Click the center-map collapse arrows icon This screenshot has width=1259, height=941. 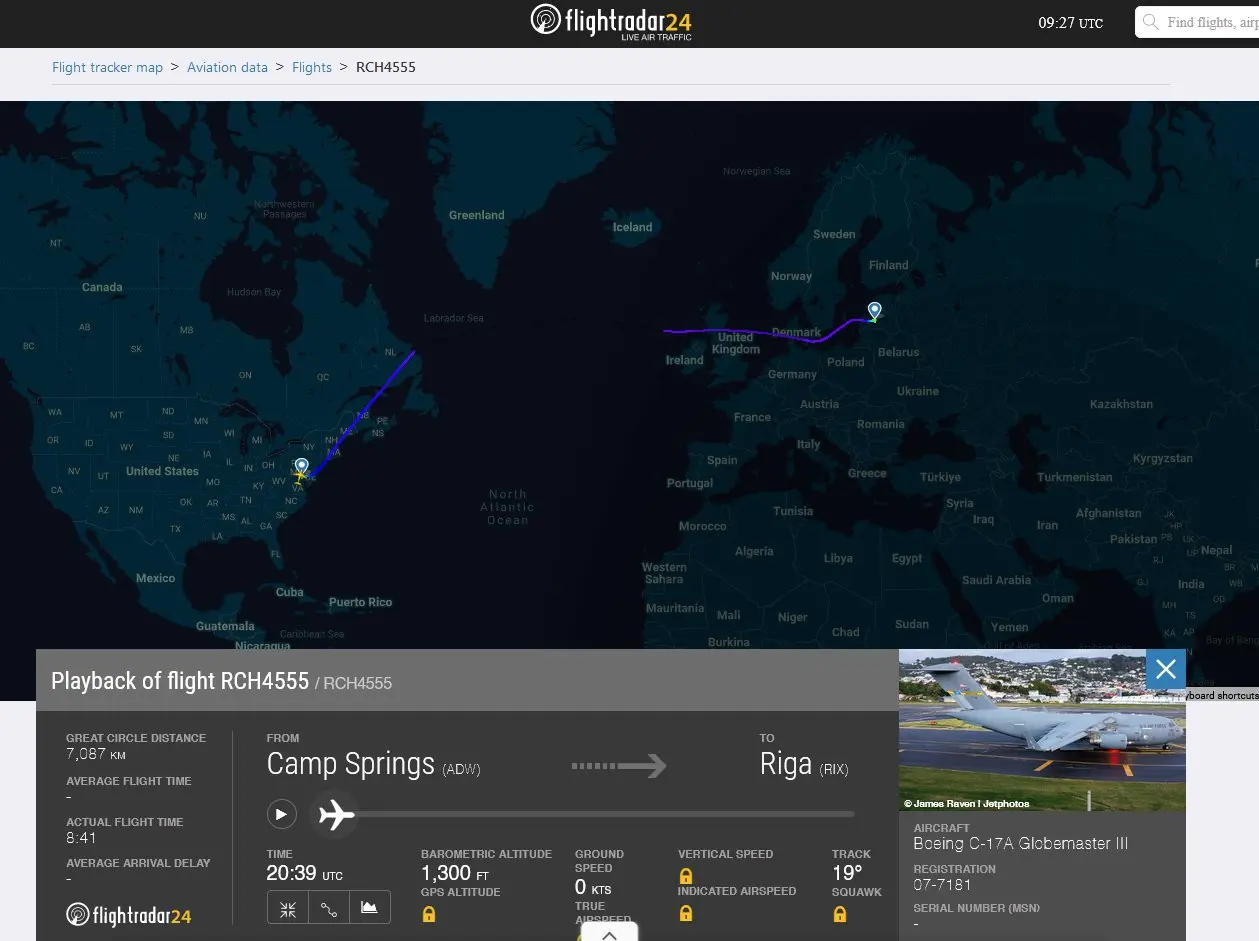288,908
